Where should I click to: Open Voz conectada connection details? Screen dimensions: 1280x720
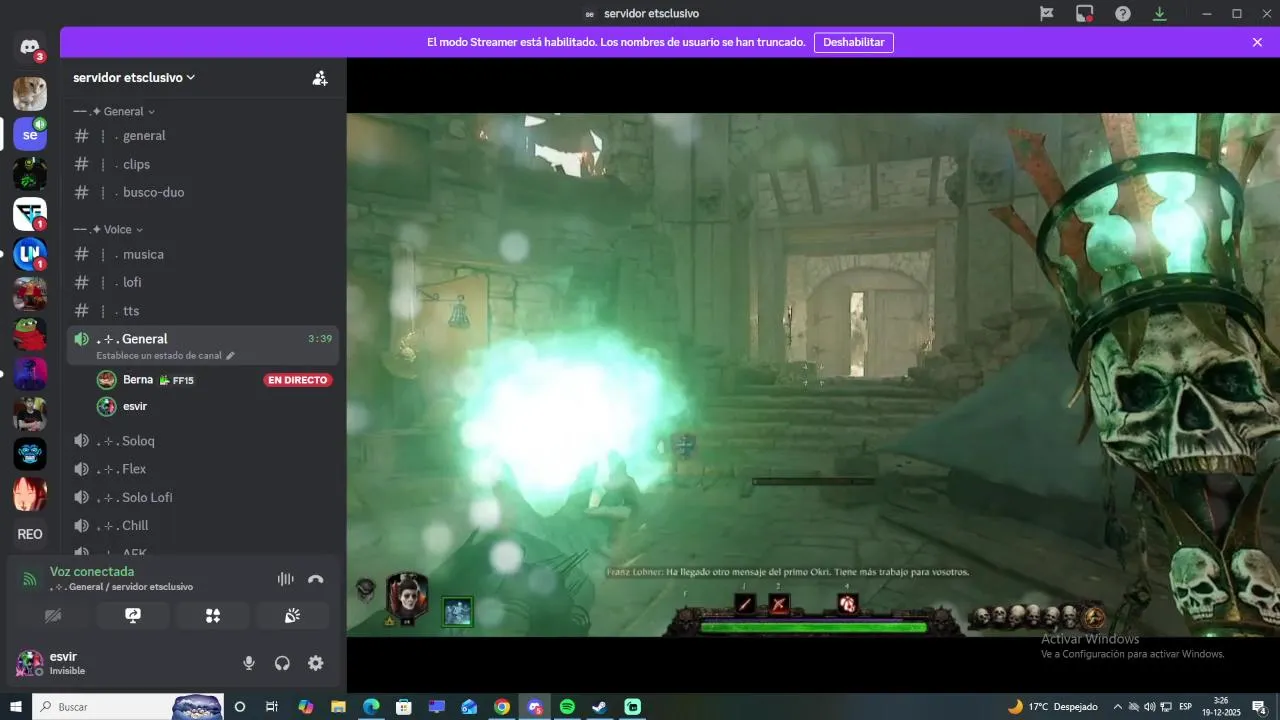coord(92,572)
